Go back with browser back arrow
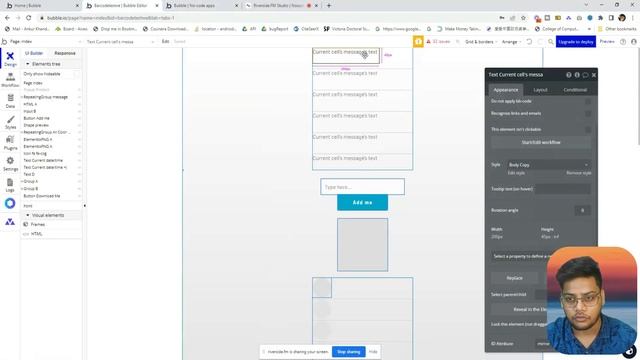The height and width of the screenshot is (360, 640). pos(7,18)
